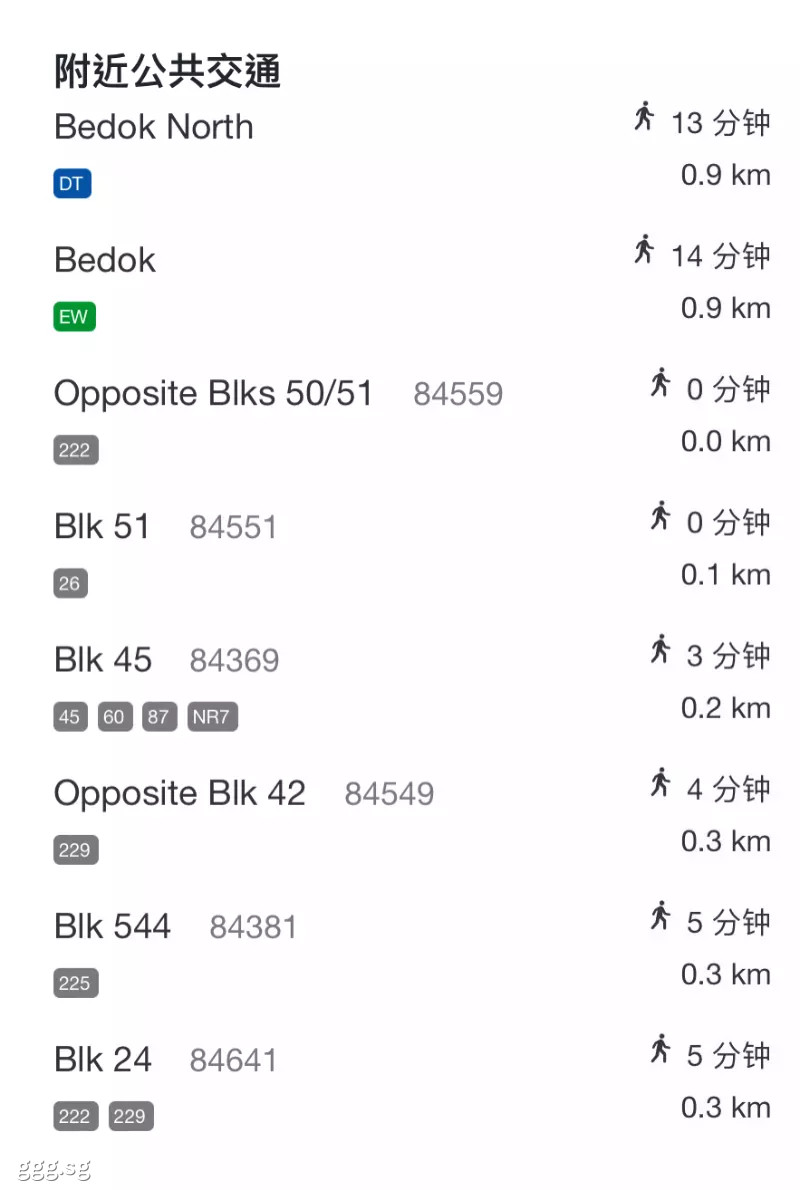Click walking icon beside 13 分钟
Viewport: 800px width, 1190px height.
[644, 116]
